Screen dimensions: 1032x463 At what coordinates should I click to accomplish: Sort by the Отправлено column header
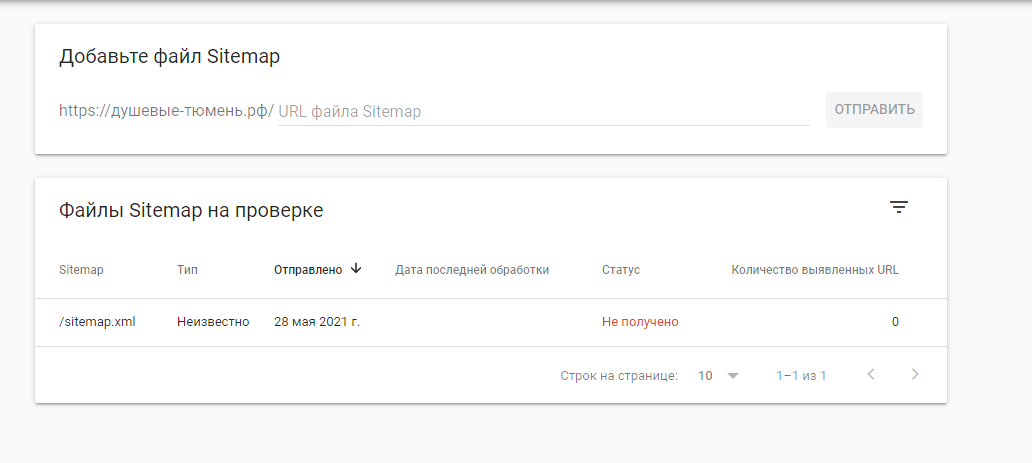[308, 269]
